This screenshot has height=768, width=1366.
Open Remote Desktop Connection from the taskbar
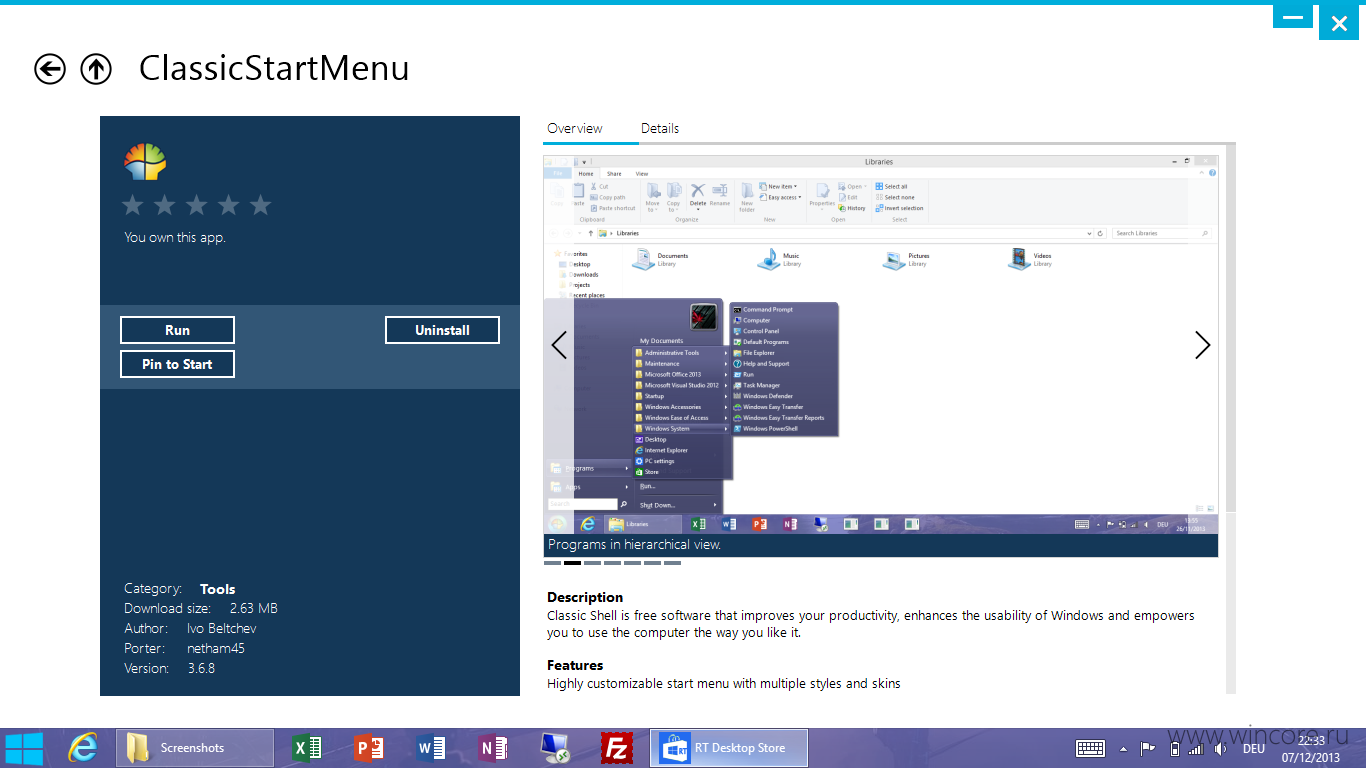click(555, 748)
